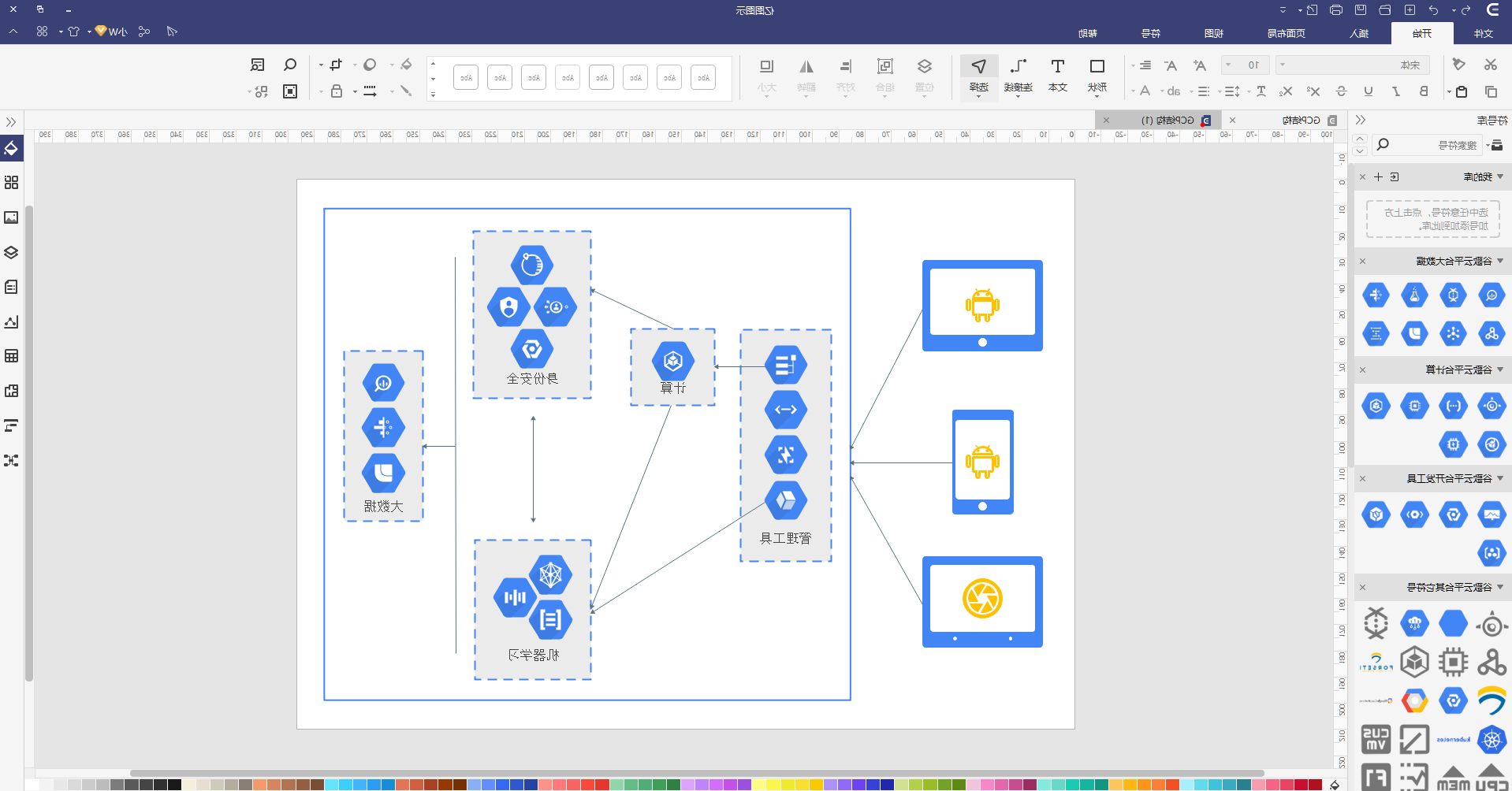Screen dimensions: 1512x791
Task: Decrease font size with smaller-A icon
Action: [1171, 65]
